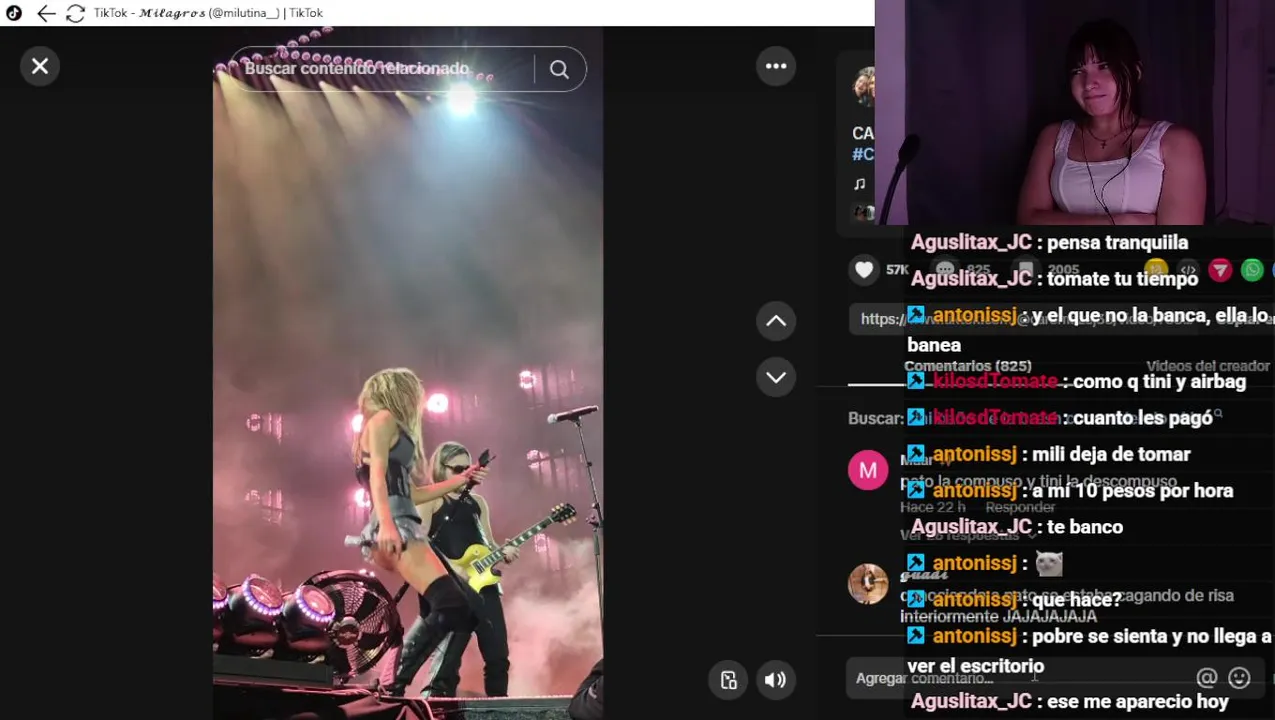Share the video via WhatsApp icon

1252,269
